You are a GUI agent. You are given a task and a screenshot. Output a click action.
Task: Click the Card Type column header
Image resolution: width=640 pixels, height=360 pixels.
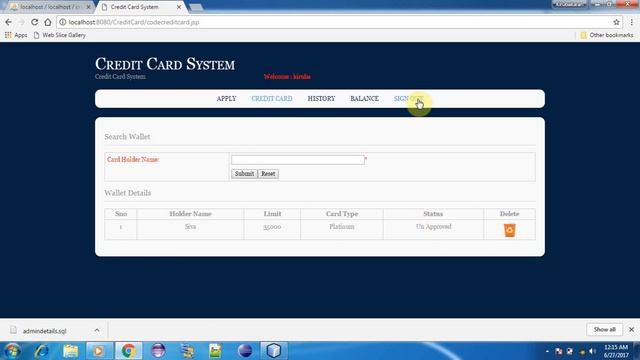tap(342, 214)
